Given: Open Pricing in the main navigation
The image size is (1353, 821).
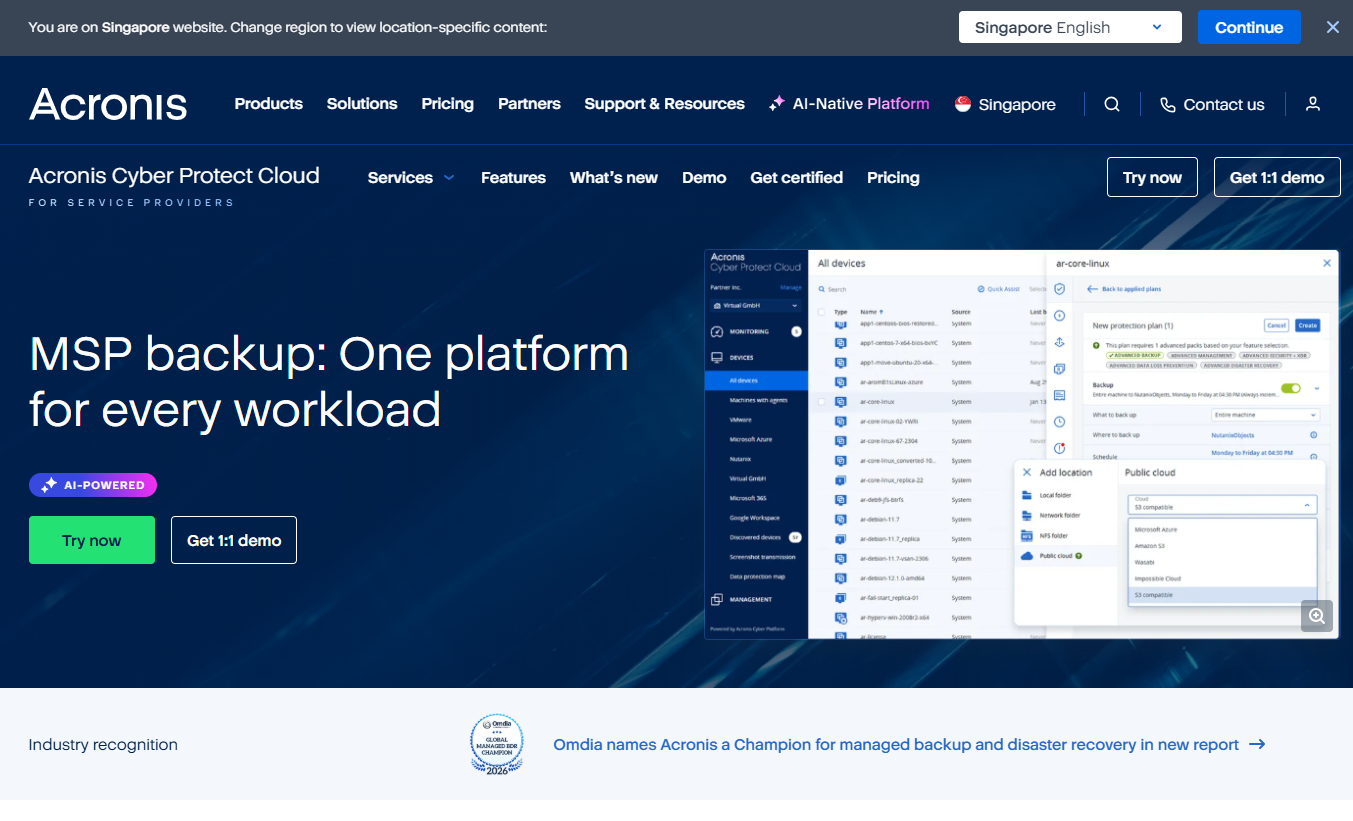Looking at the screenshot, I should click(x=448, y=104).
